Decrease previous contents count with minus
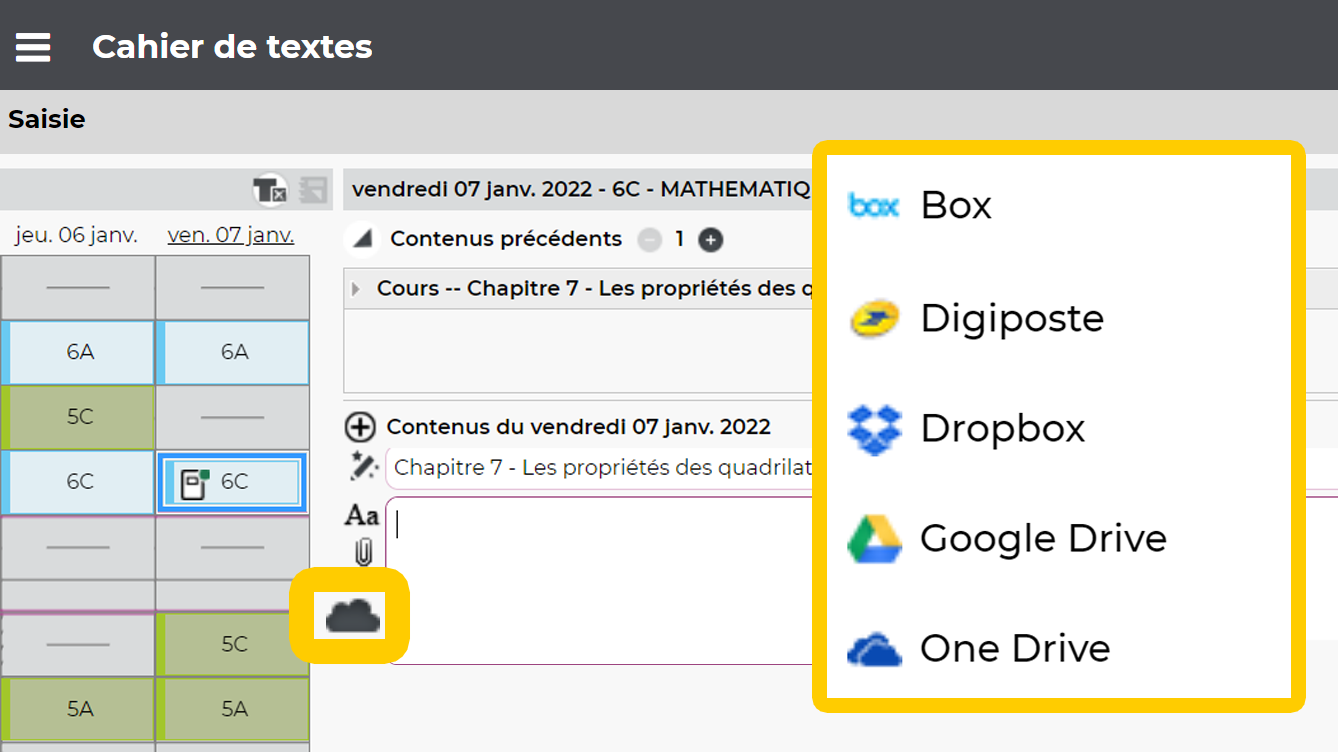This screenshot has width=1338, height=752. pos(650,240)
